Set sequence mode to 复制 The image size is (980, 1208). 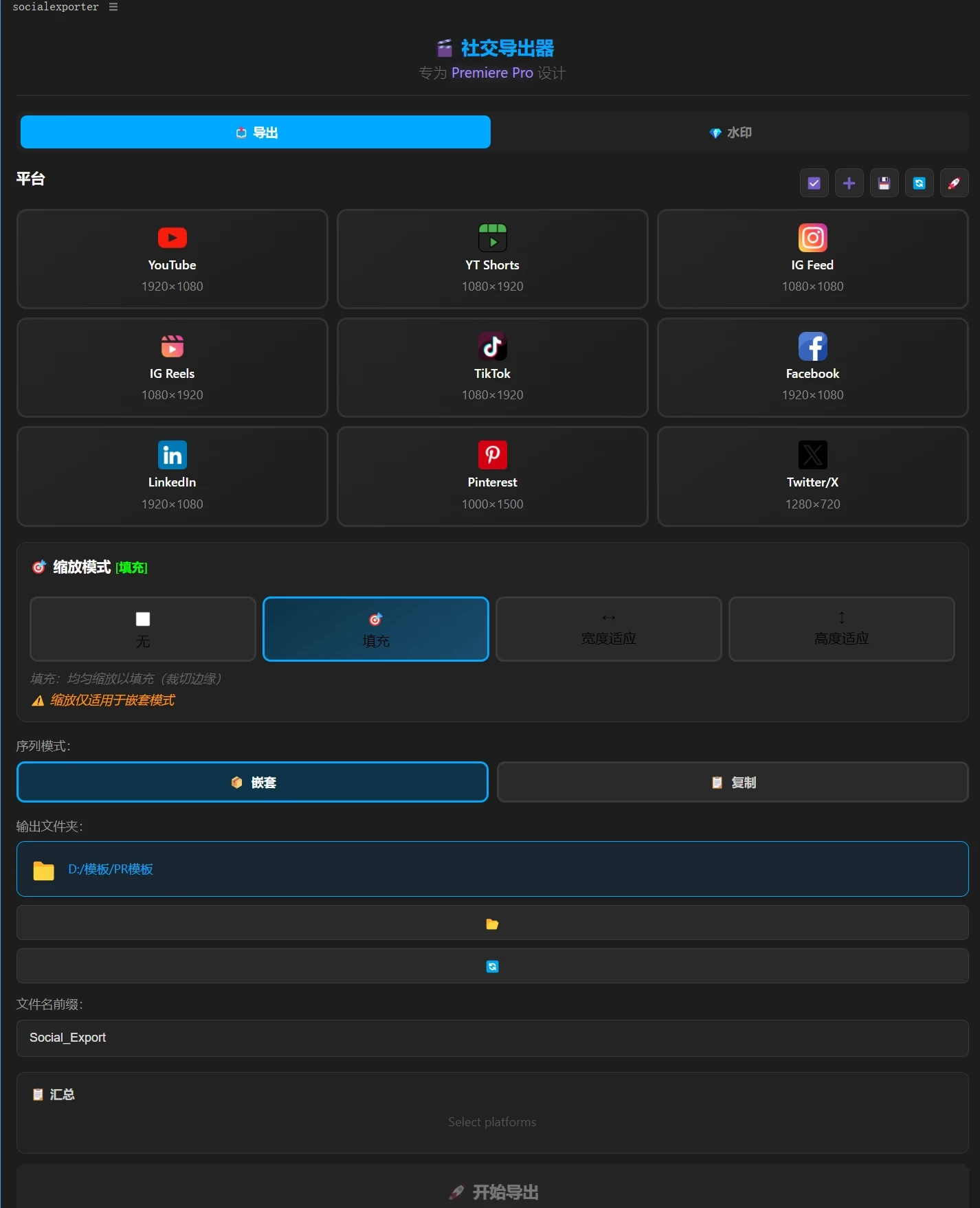click(733, 782)
